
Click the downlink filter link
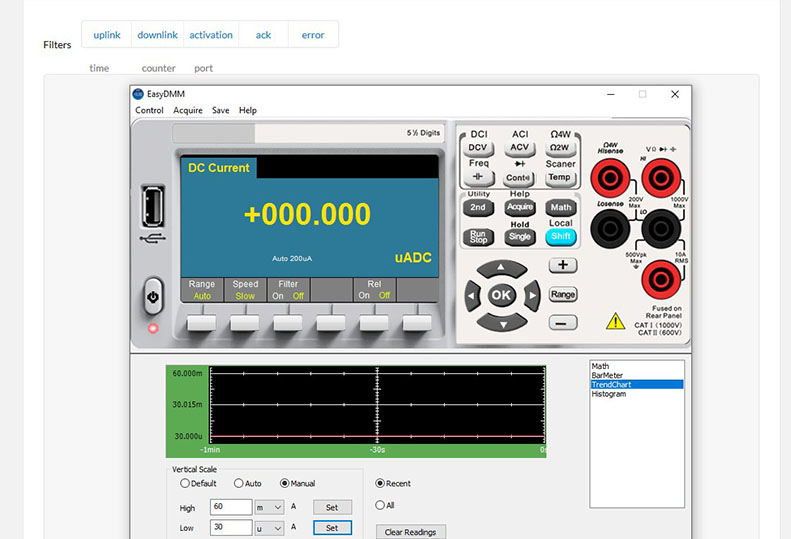[157, 35]
